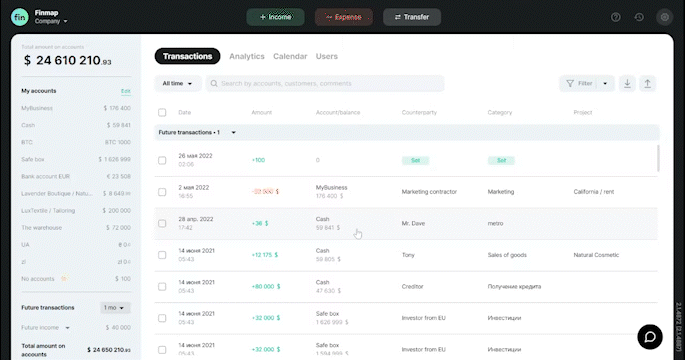Click the Account/balance column header
685x360 pixels.
(x=338, y=112)
